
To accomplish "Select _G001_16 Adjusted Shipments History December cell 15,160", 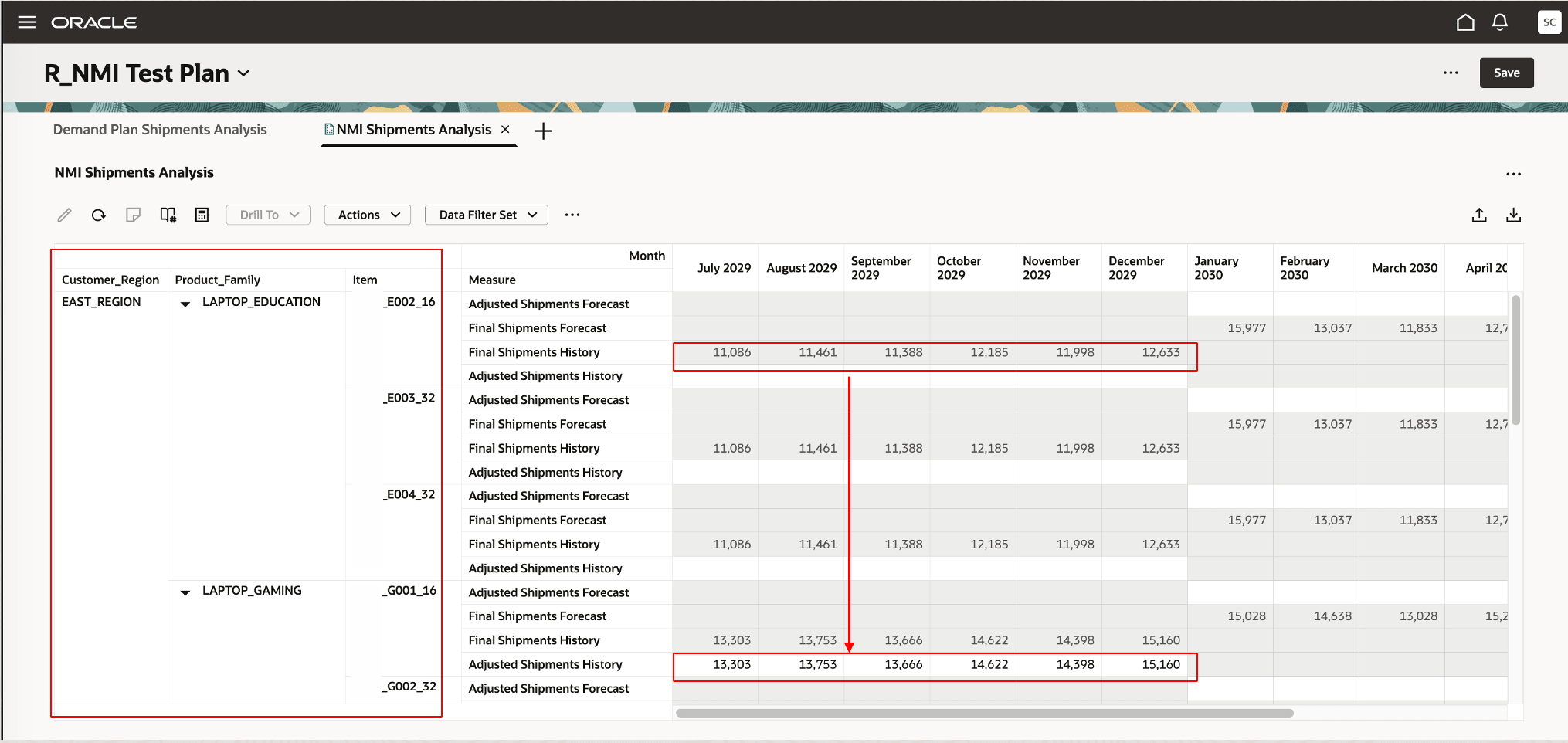I will [x=1145, y=664].
